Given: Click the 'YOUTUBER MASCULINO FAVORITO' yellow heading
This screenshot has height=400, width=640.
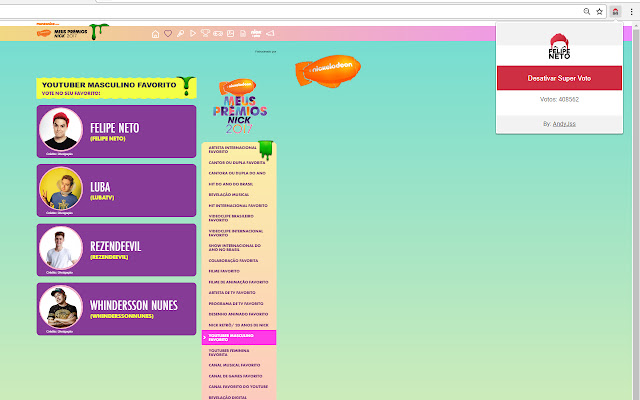Looking at the screenshot, I should point(109,85).
